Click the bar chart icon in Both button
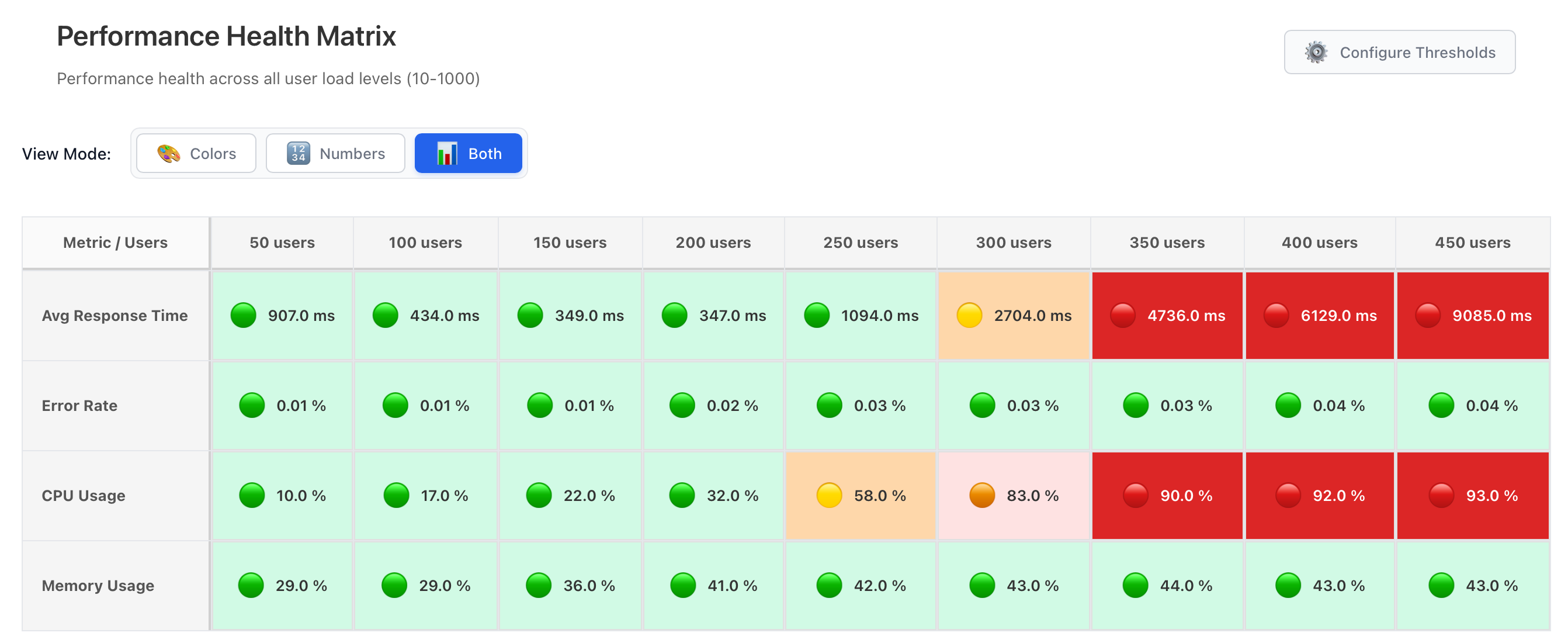 coord(447,153)
